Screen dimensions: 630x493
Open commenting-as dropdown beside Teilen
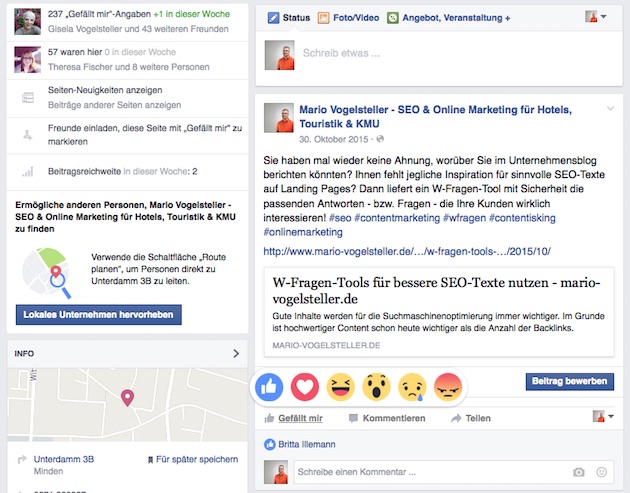603,416
